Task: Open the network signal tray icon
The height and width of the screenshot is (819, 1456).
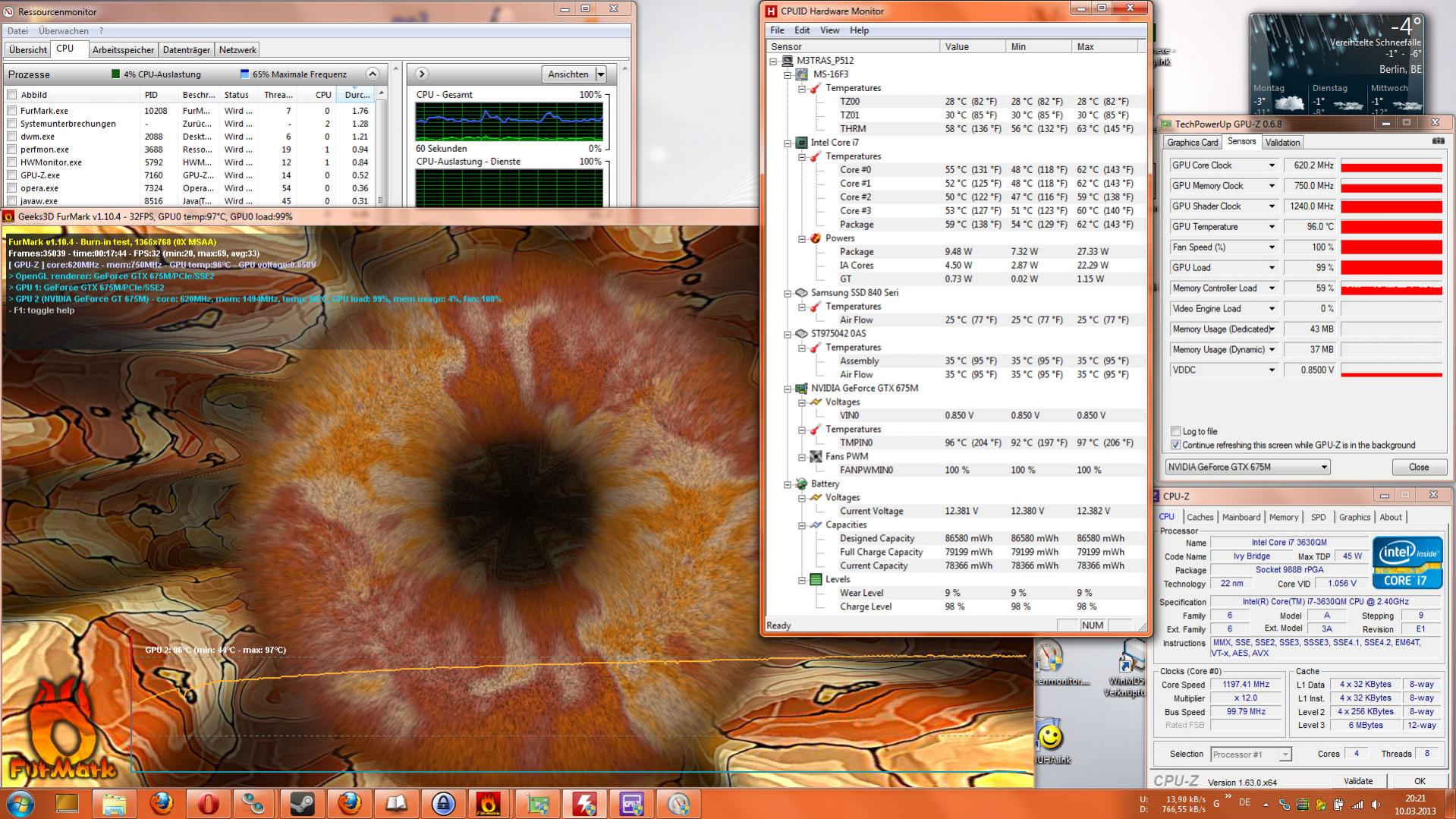Action: [x=1357, y=805]
